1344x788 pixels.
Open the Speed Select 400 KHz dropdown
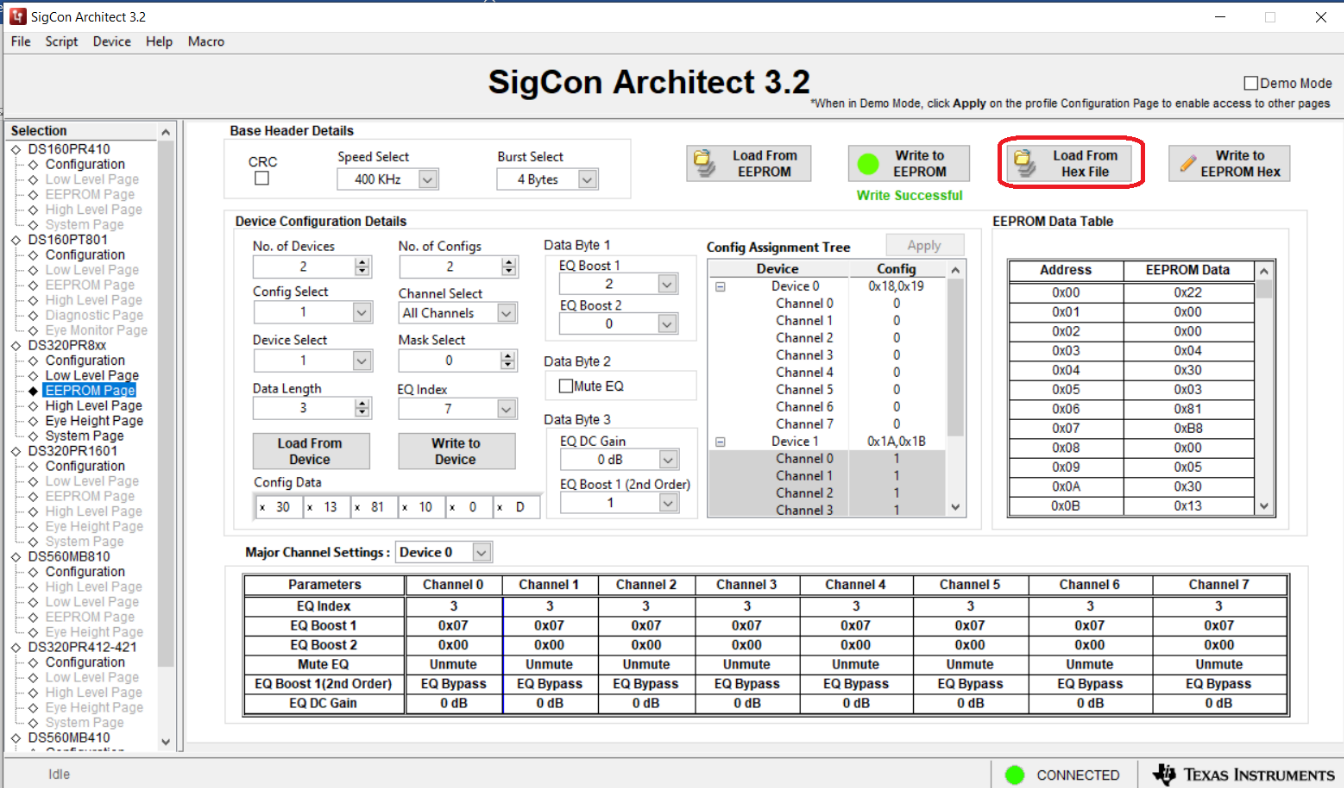point(428,180)
